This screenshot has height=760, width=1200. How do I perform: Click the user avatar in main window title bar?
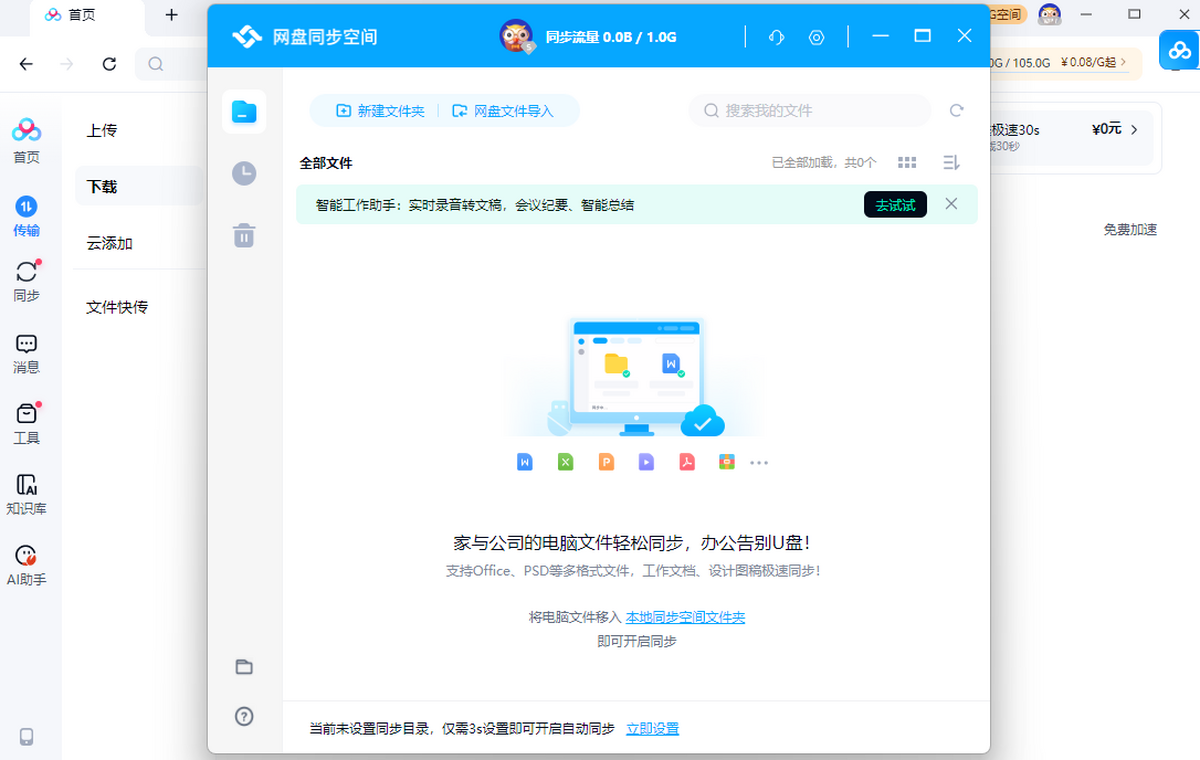point(1049,15)
